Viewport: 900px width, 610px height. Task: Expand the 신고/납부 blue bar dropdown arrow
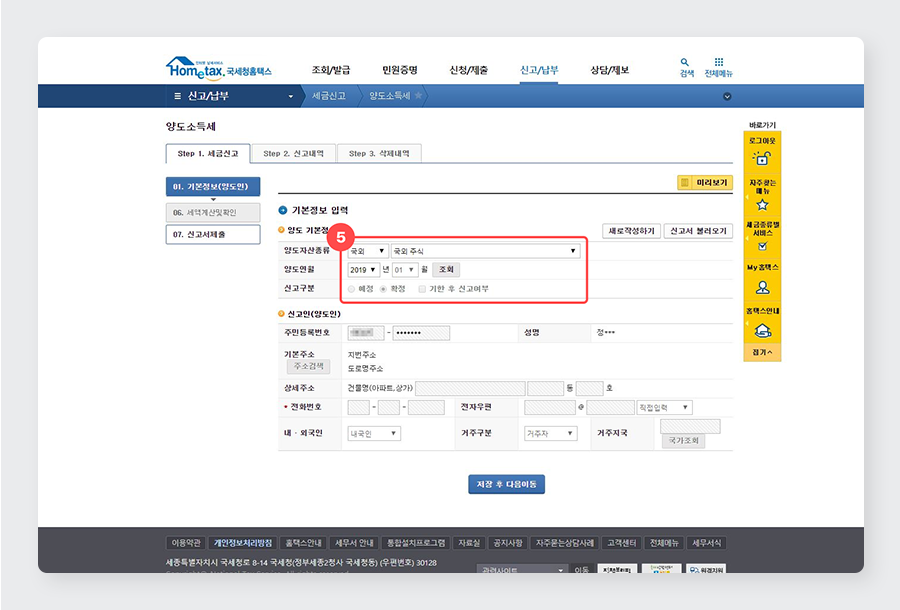(290, 96)
